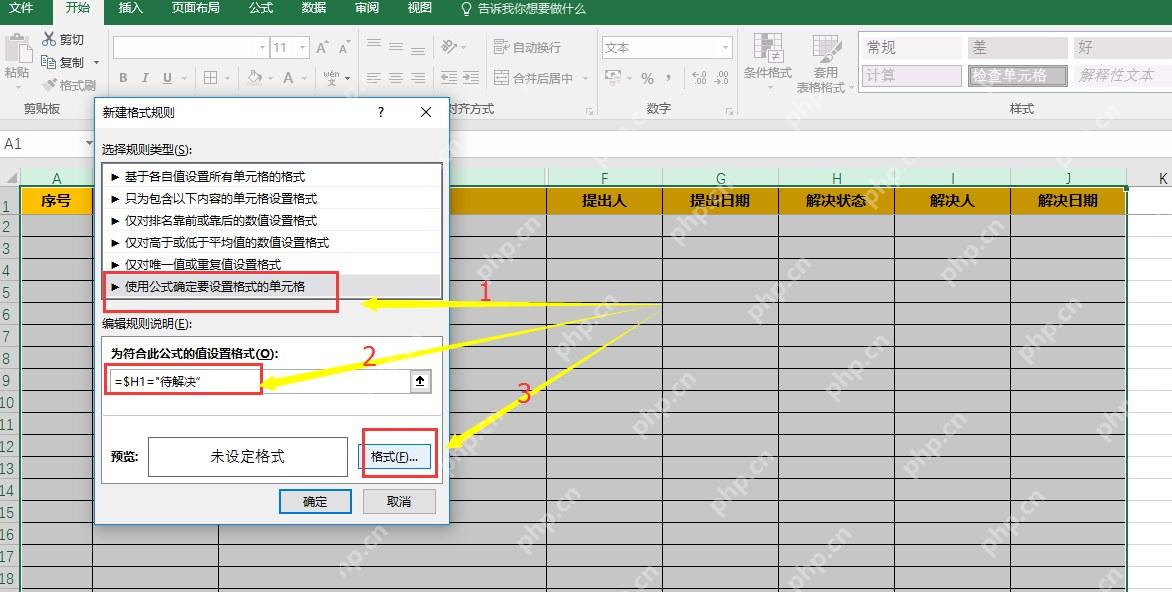Click the Center text icon
Image resolution: width=1172 pixels, height=592 pixels.
point(396,78)
